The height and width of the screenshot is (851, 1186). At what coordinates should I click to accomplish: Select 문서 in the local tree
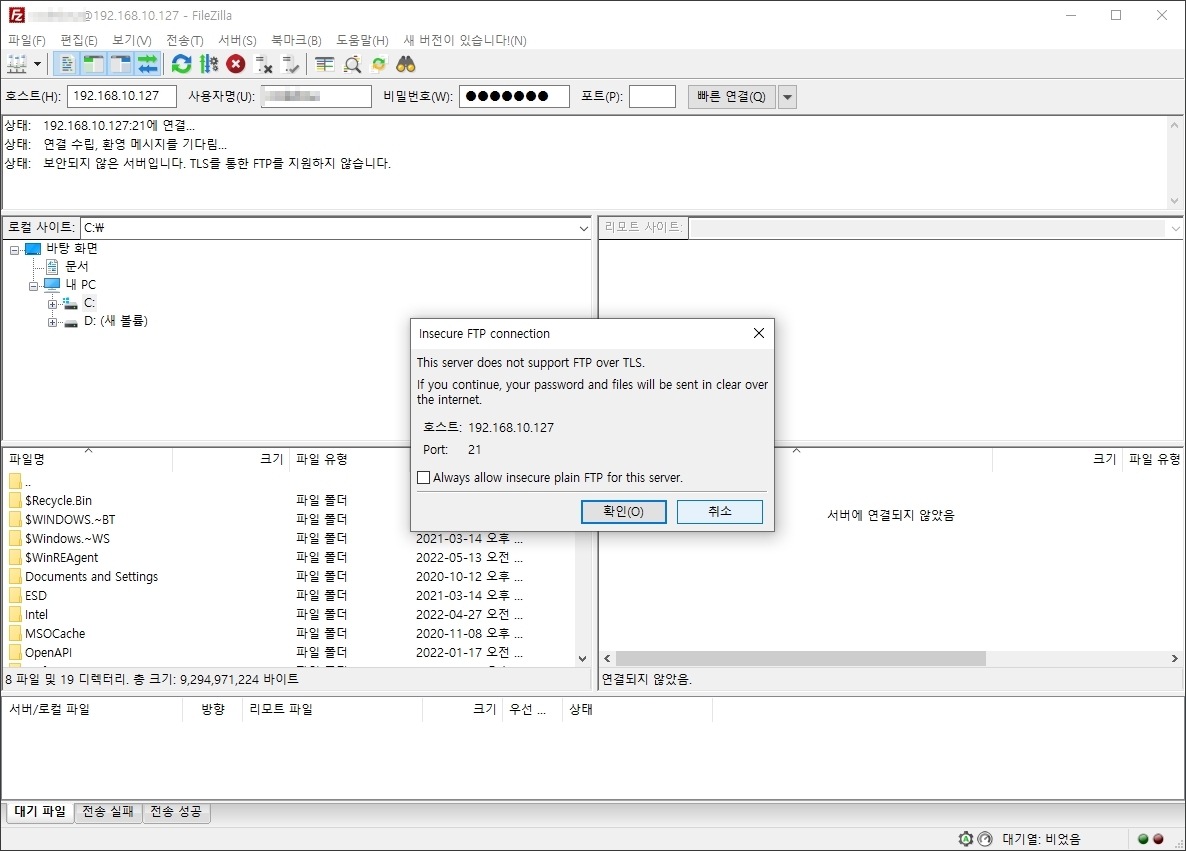76,266
